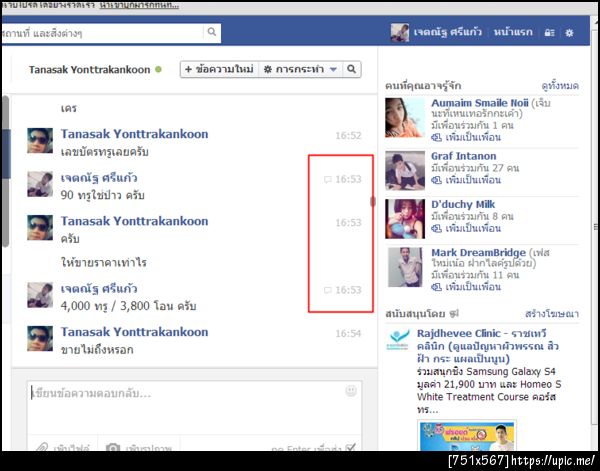Click the Rajdhevee Clinic ad title link
This screenshot has width=600, height=471.
coord(488,346)
